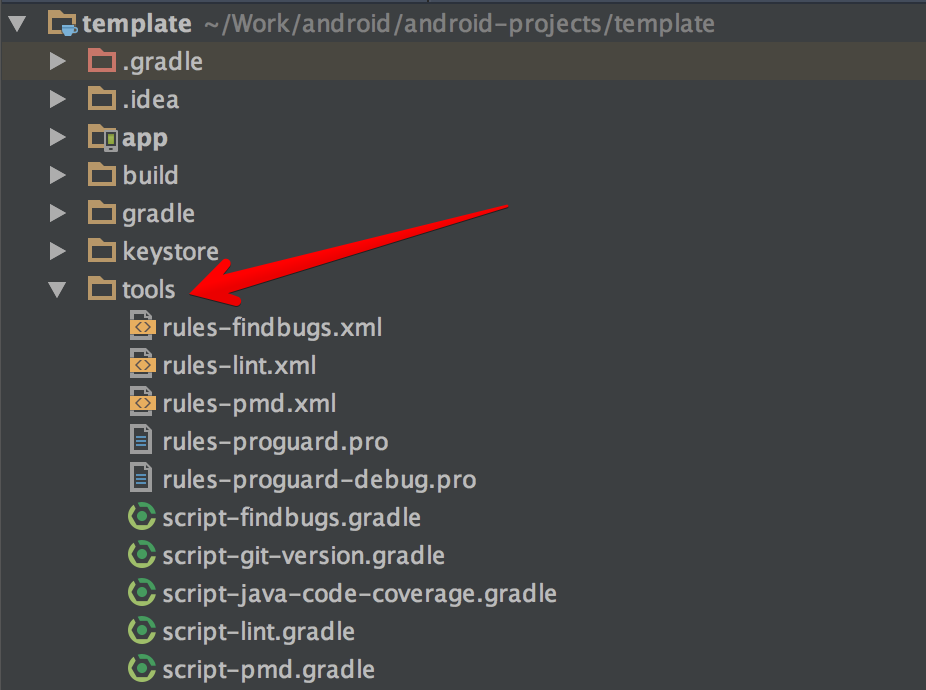The height and width of the screenshot is (690, 926).
Task: Click the tools folder icon
Action: pos(102,290)
